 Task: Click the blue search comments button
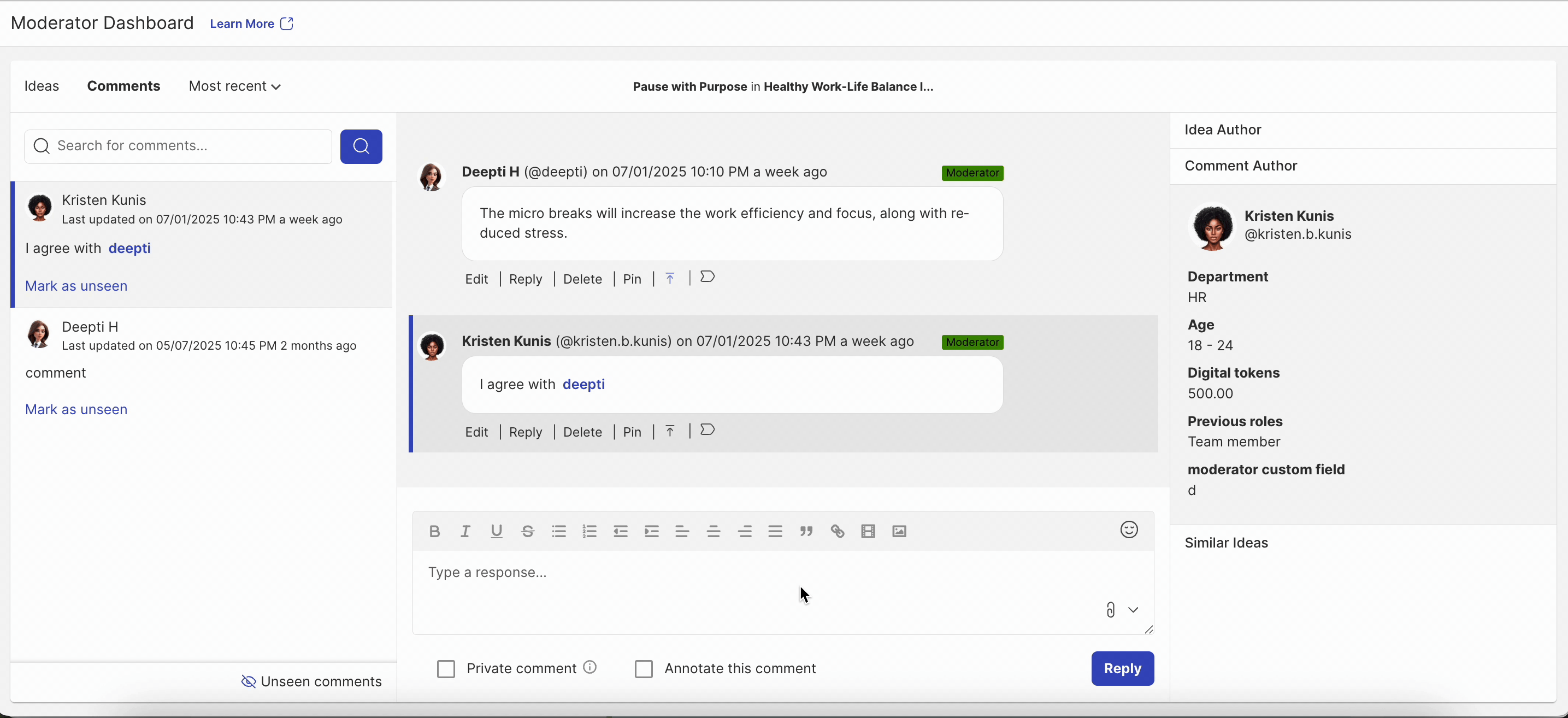[x=361, y=146]
